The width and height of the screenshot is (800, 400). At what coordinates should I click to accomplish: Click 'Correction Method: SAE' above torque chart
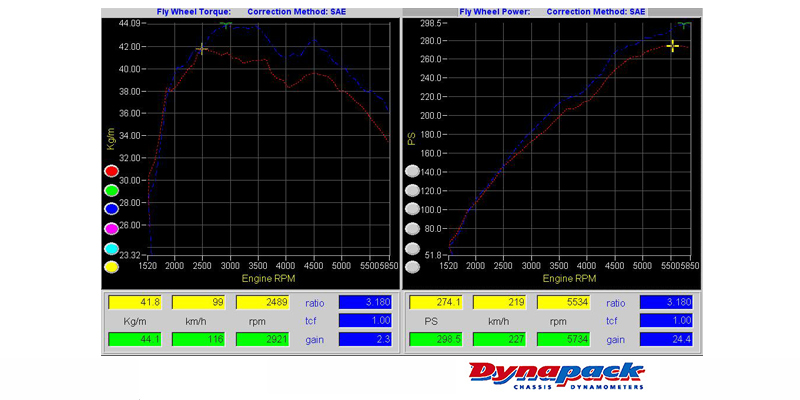pyautogui.click(x=296, y=12)
